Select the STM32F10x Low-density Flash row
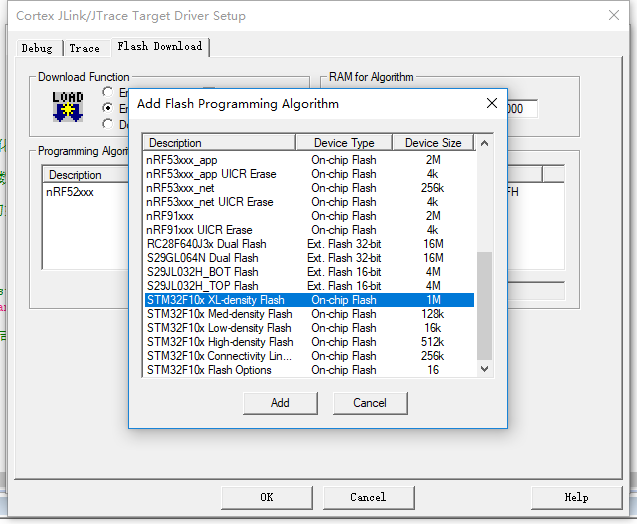The image size is (637, 524). click(310, 328)
